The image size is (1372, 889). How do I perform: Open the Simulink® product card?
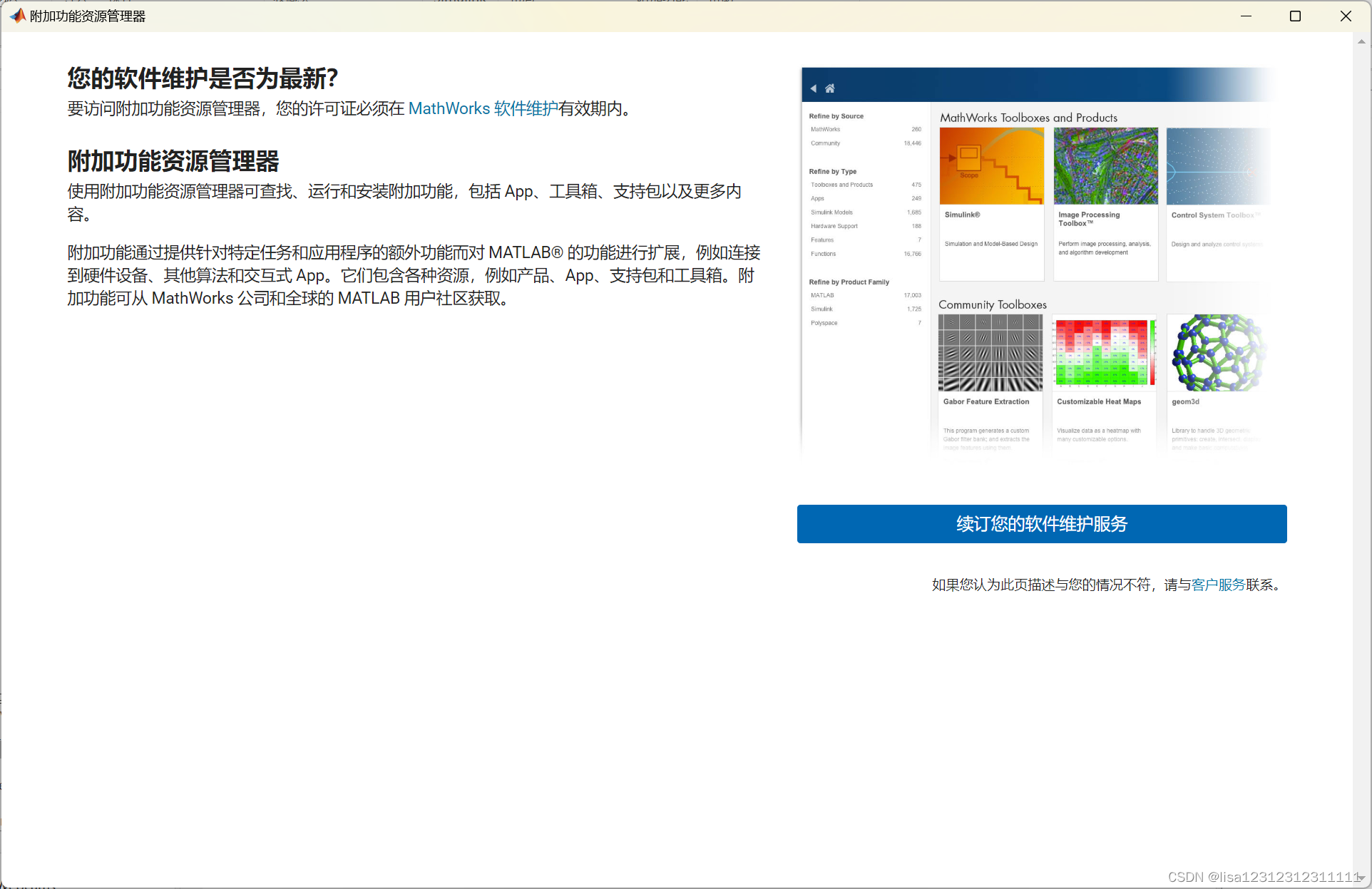[x=991, y=203]
